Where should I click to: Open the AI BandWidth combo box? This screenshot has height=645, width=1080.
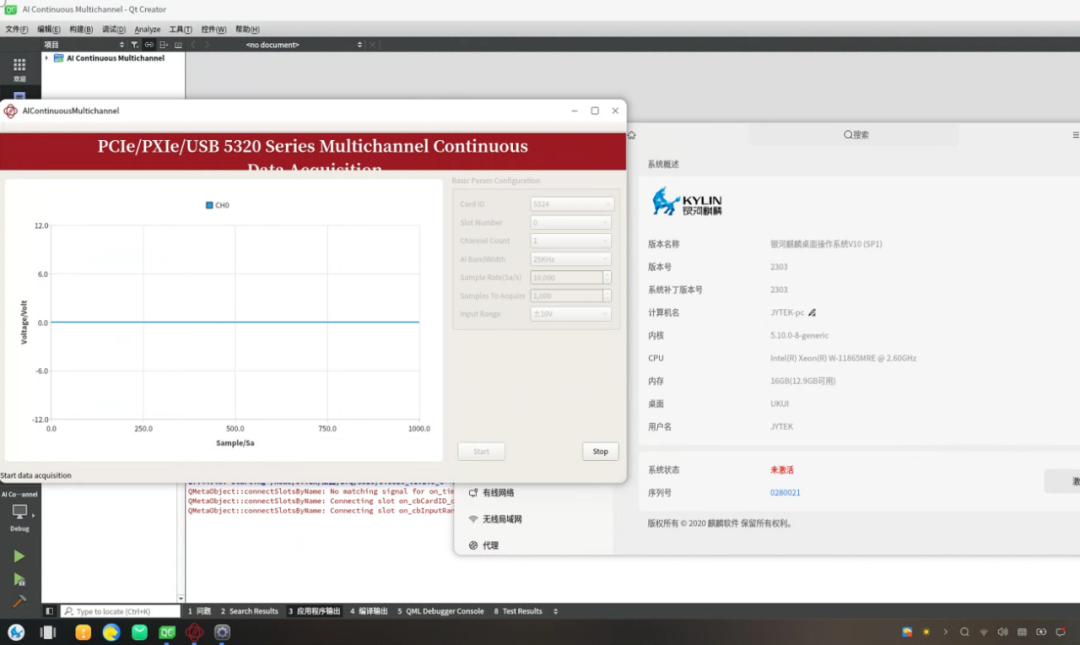[x=570, y=259]
